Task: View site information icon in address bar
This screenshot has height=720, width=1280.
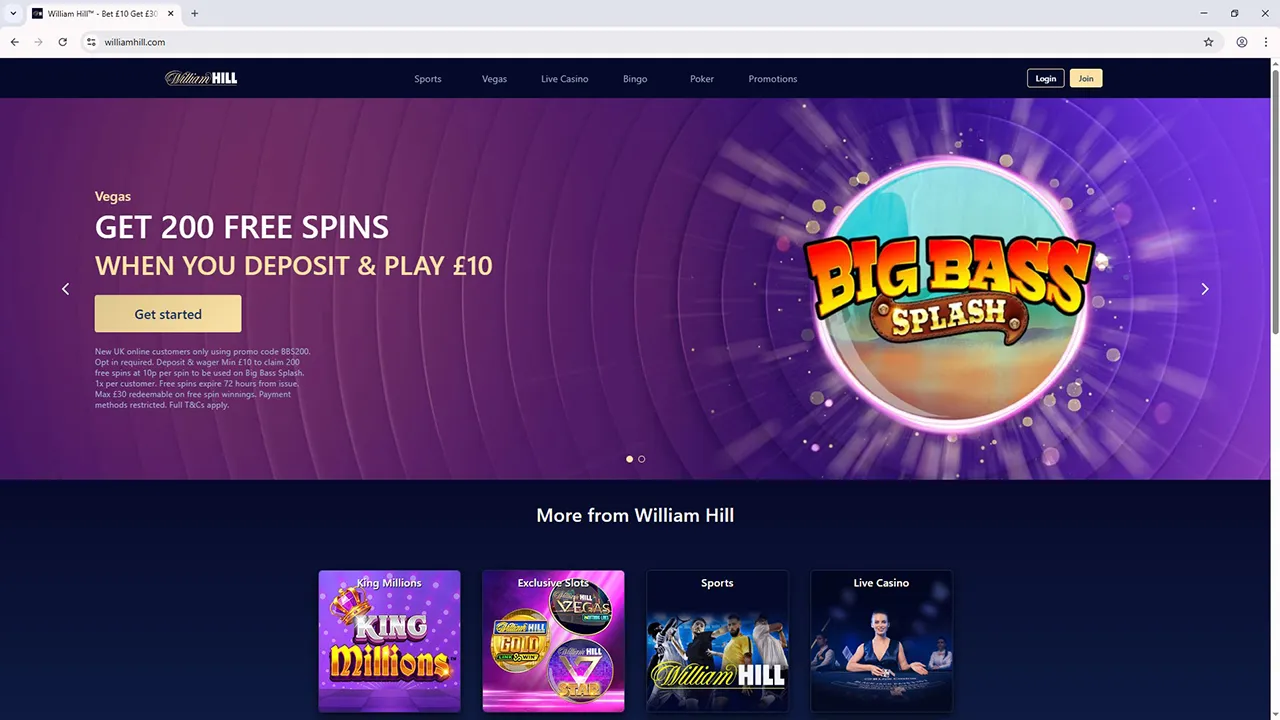Action: click(x=91, y=42)
